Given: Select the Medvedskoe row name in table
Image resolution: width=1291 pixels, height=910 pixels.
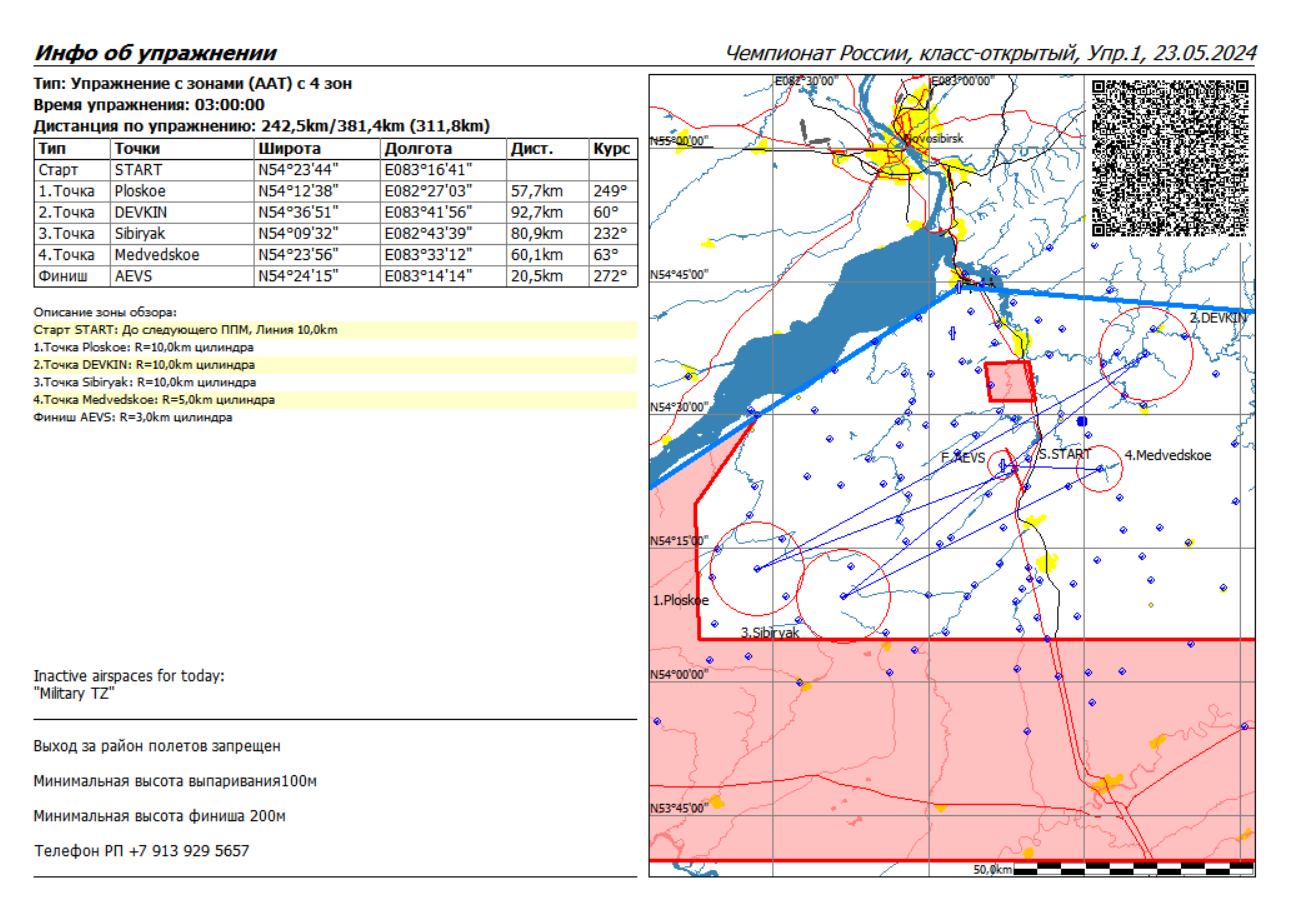Looking at the screenshot, I should (156, 254).
